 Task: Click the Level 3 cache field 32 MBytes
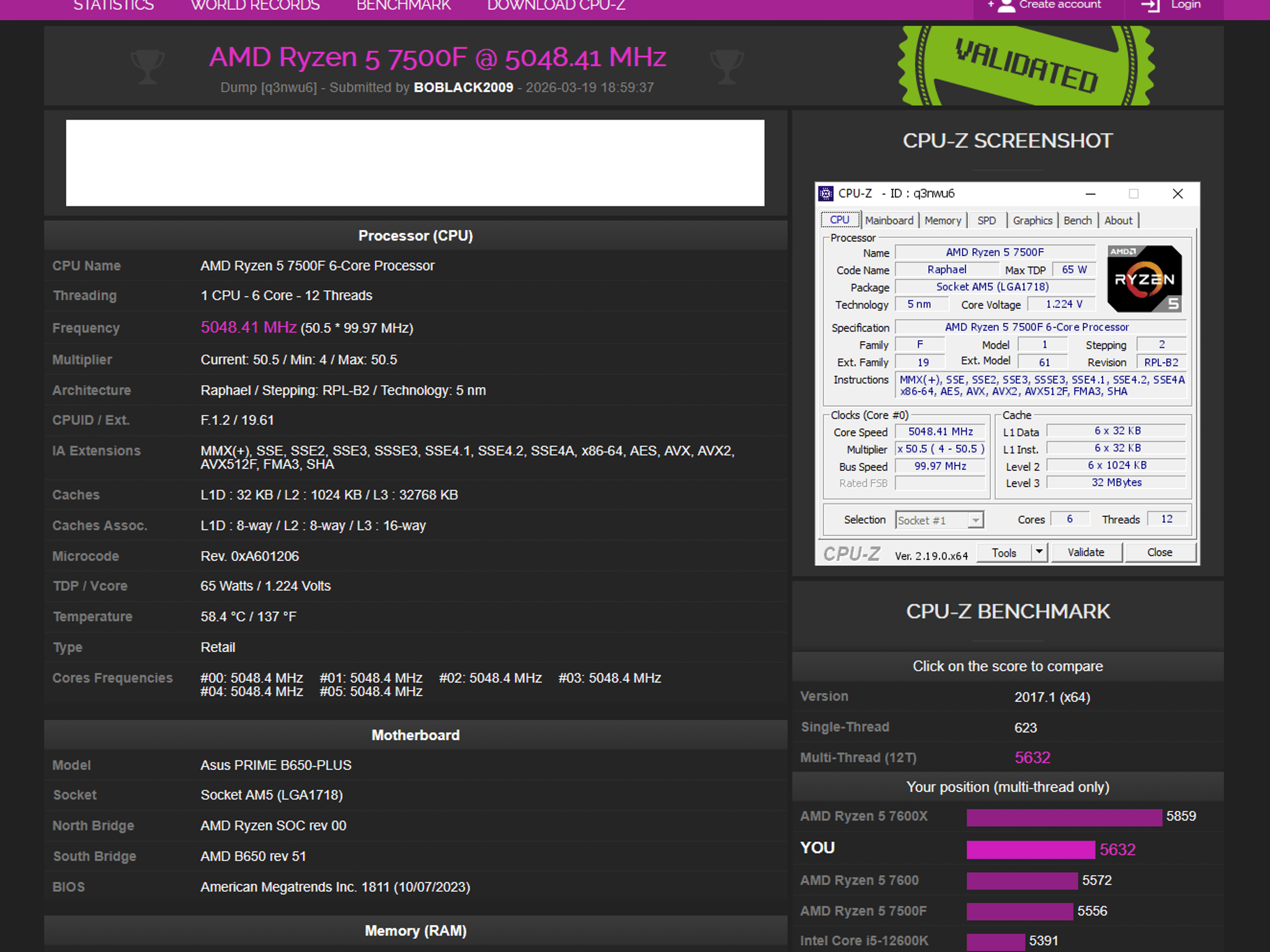pyautogui.click(x=1116, y=483)
